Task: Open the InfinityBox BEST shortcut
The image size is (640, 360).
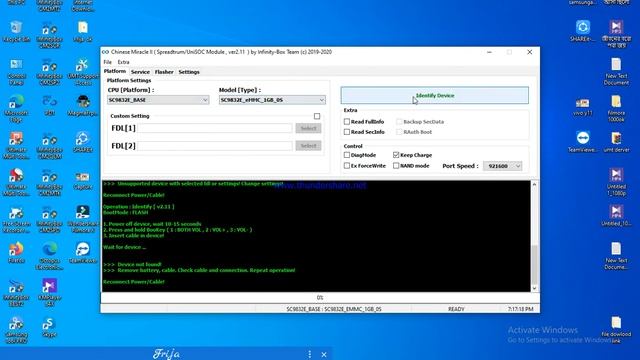Action: coord(16,292)
